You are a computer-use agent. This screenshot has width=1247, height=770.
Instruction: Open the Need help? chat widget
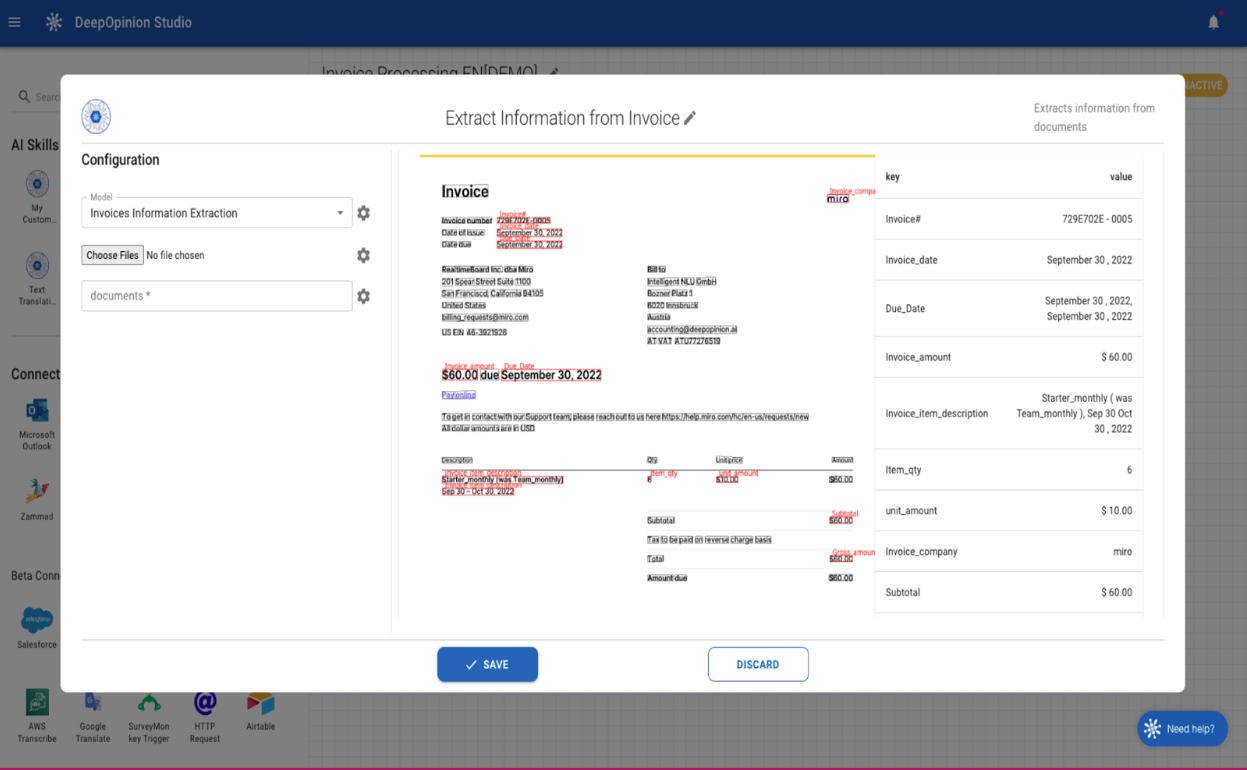(x=1182, y=729)
